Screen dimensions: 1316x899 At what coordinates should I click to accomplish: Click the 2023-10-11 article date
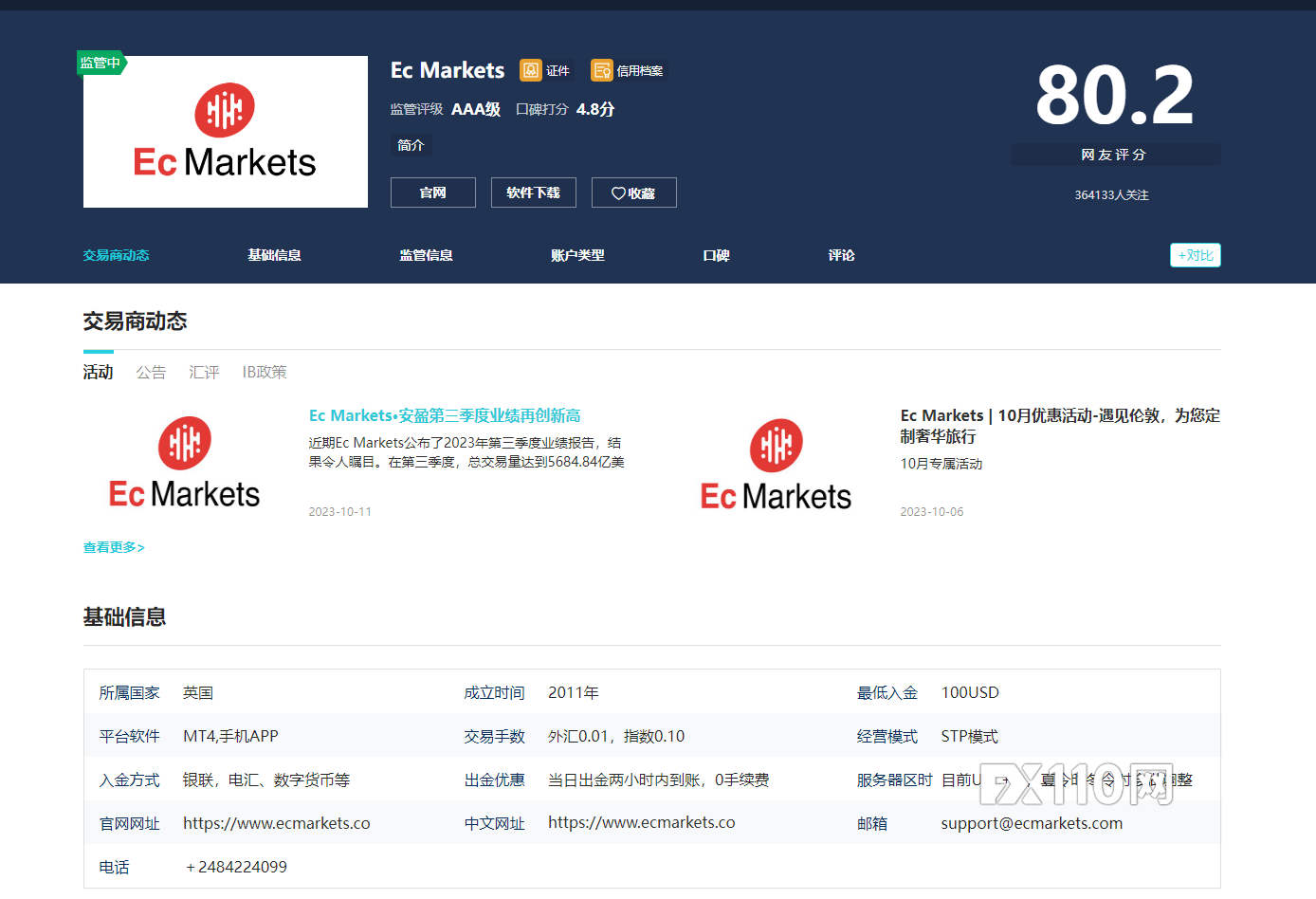340,511
